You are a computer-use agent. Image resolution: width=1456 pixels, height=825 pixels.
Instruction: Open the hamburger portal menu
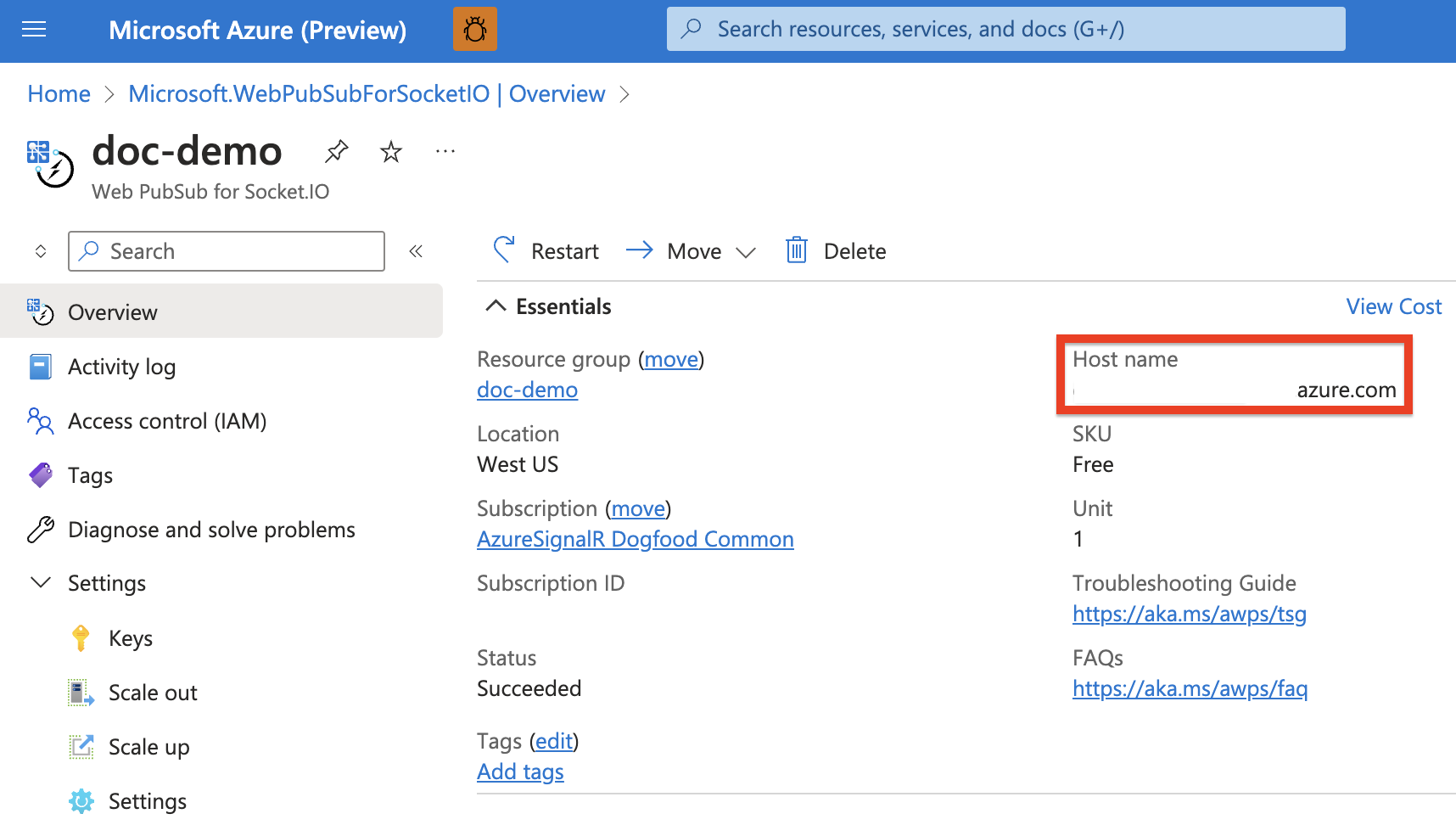[x=34, y=30]
